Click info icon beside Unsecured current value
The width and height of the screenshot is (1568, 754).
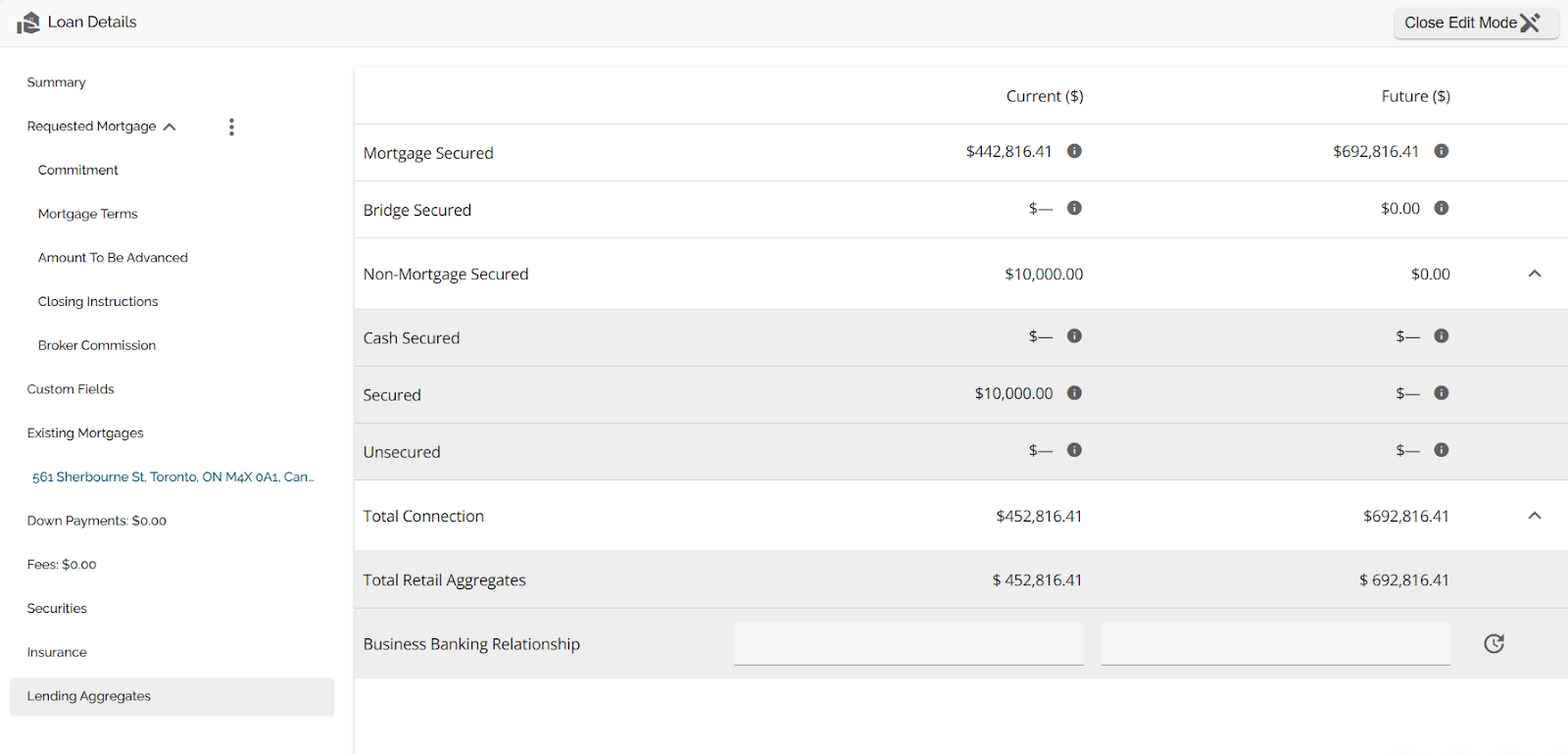tap(1074, 450)
